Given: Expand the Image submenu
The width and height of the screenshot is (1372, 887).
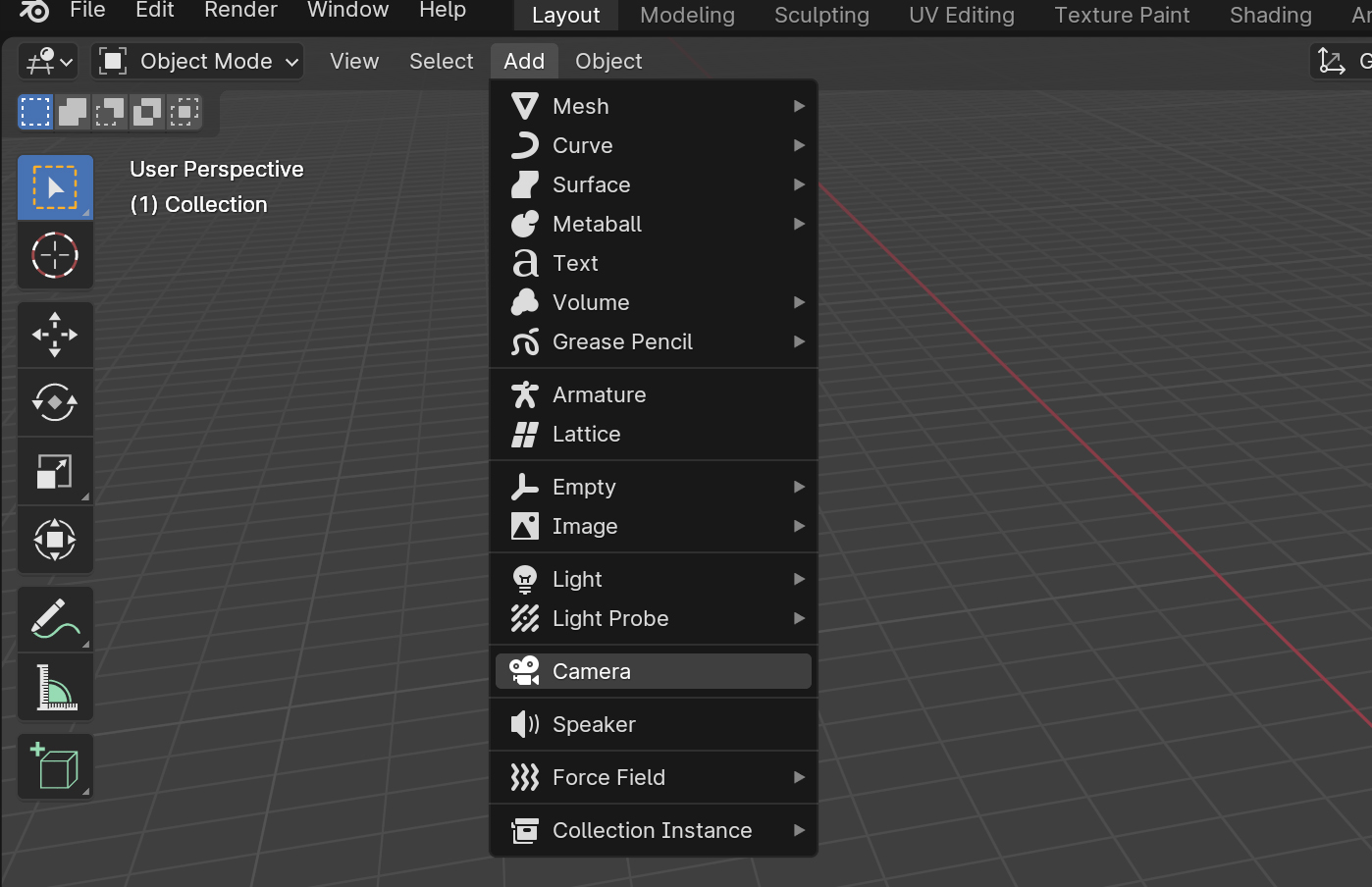Looking at the screenshot, I should coord(654,526).
